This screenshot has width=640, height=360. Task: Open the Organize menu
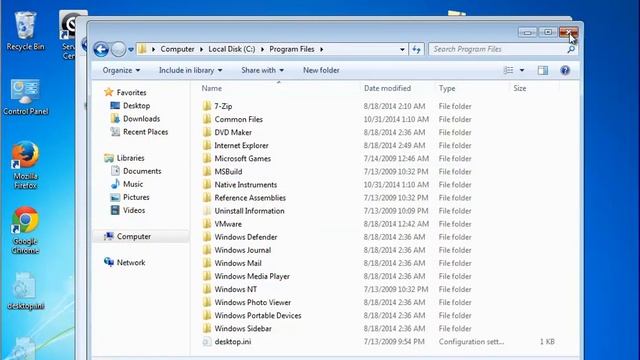point(121,70)
